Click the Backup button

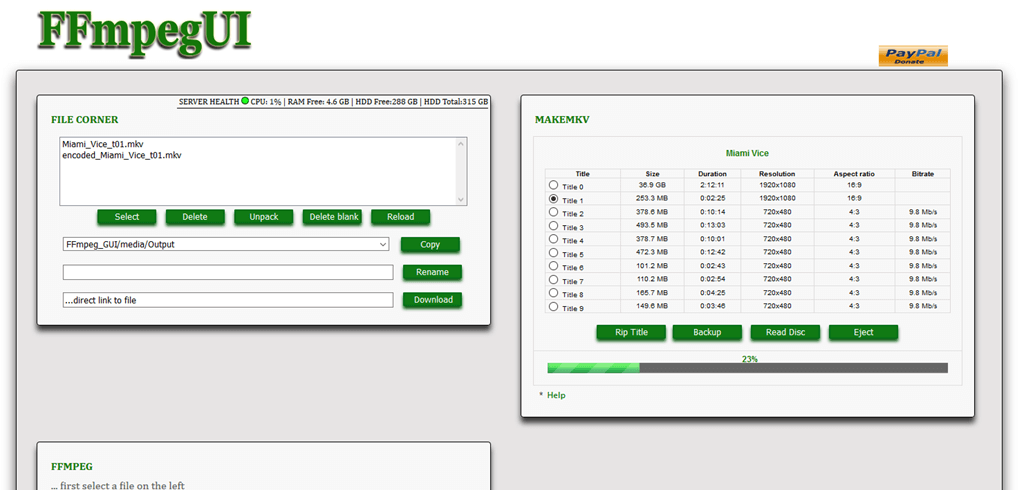(x=707, y=333)
